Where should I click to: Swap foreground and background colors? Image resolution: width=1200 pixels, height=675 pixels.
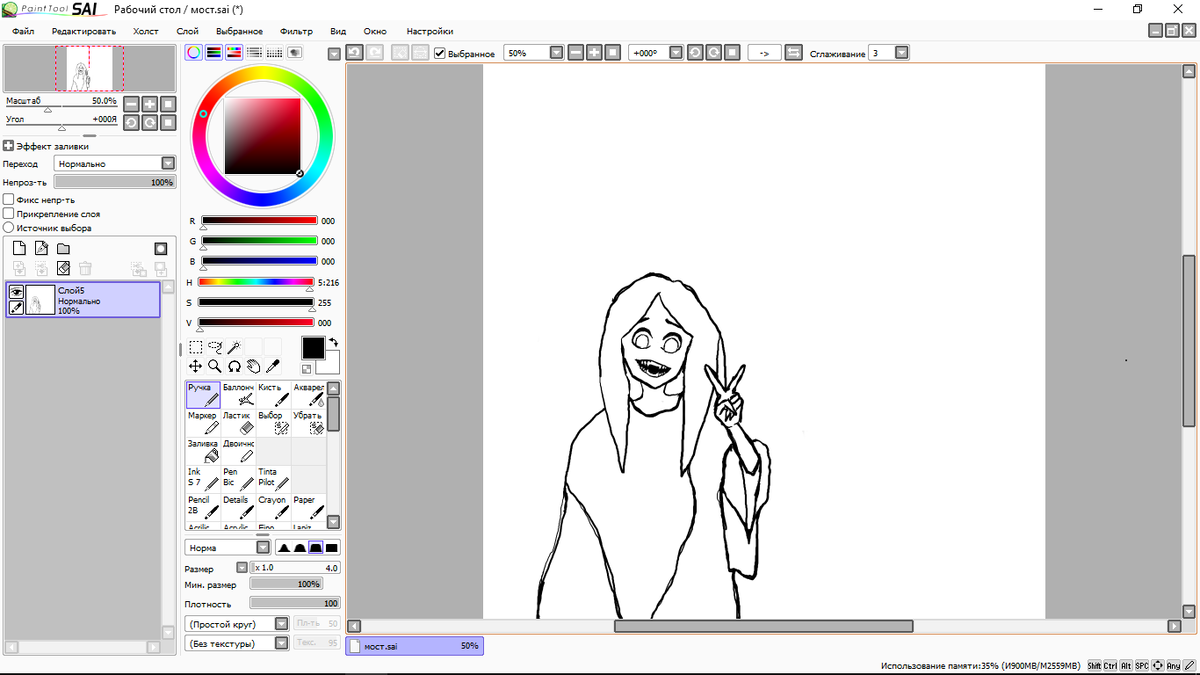(333, 342)
